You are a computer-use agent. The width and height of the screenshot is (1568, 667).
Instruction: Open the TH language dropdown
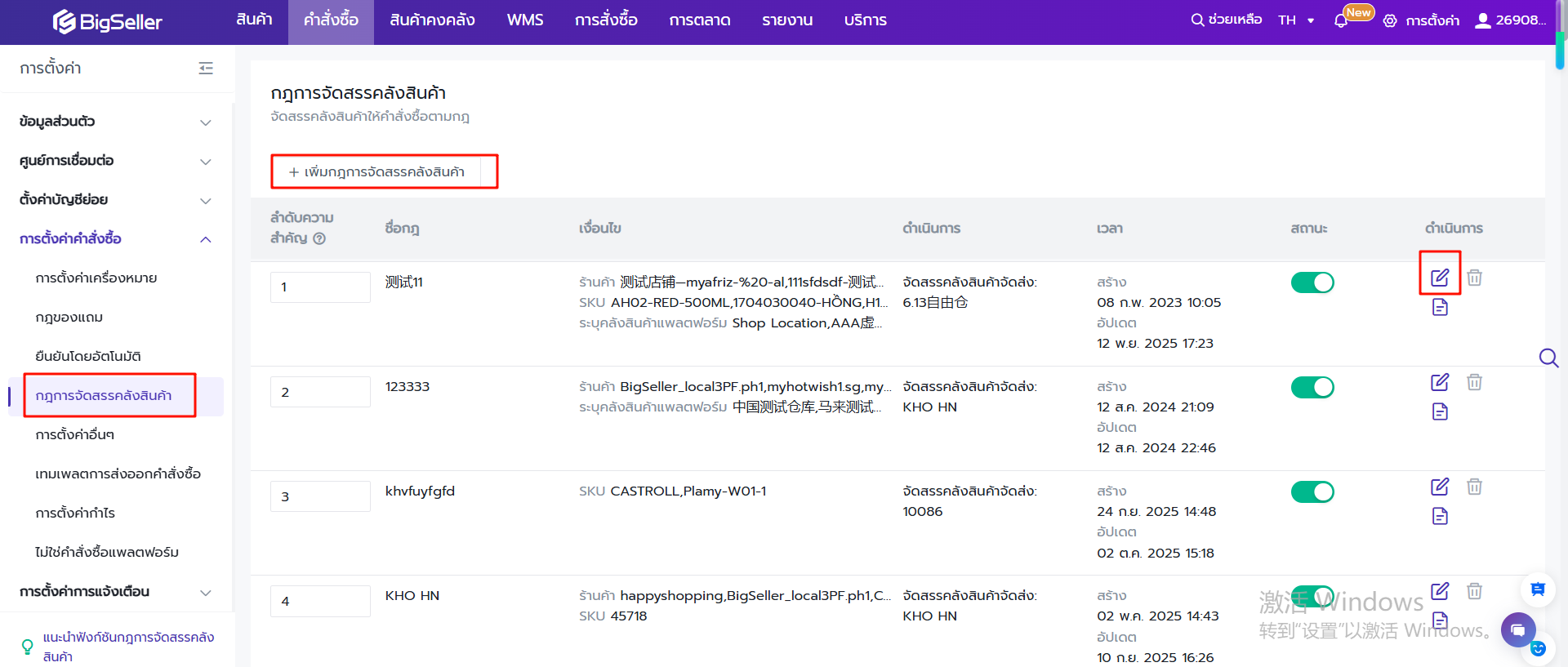(x=1296, y=20)
